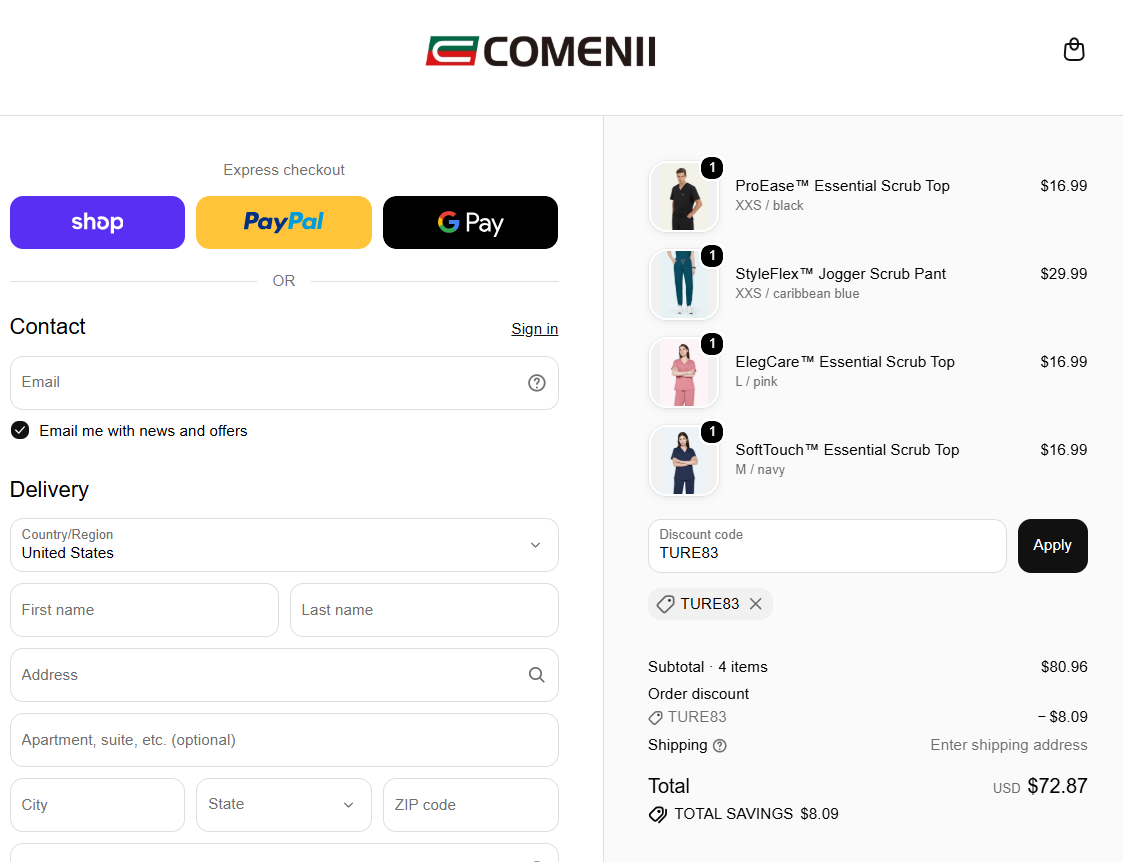Click the shipping info question mark icon
Screen dimensions: 1123x862
pos(720,746)
